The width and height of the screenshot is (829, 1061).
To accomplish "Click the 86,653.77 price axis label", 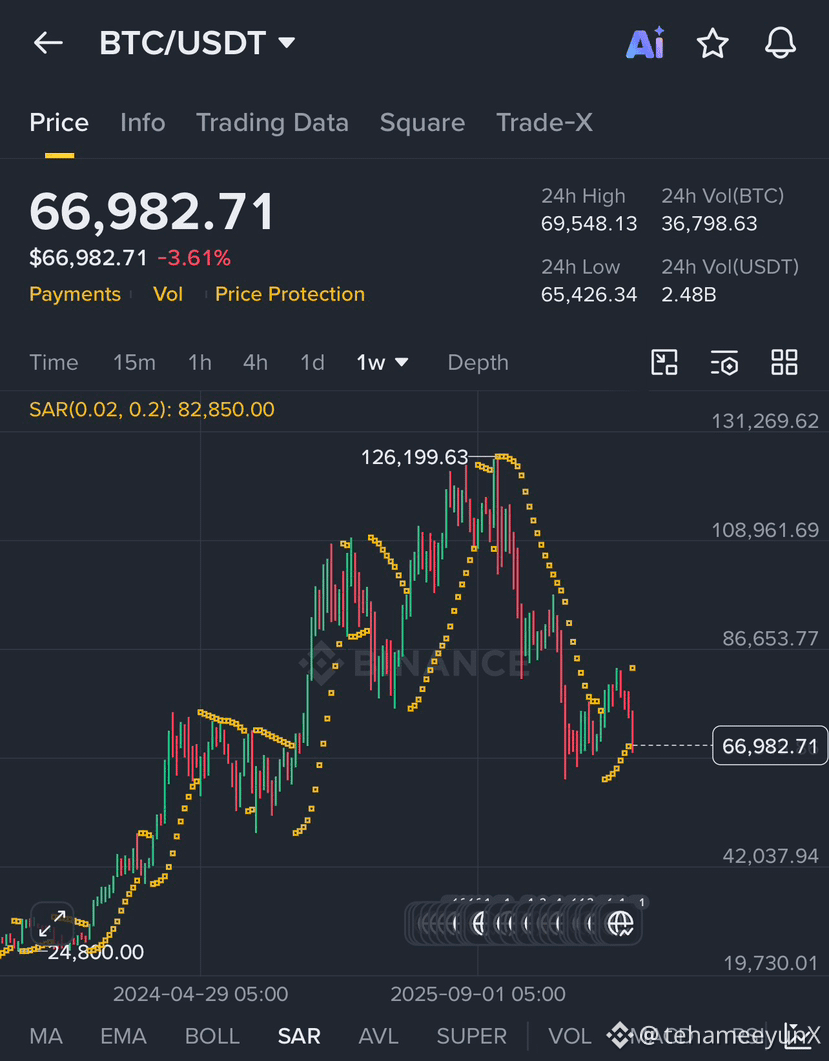I will point(770,638).
